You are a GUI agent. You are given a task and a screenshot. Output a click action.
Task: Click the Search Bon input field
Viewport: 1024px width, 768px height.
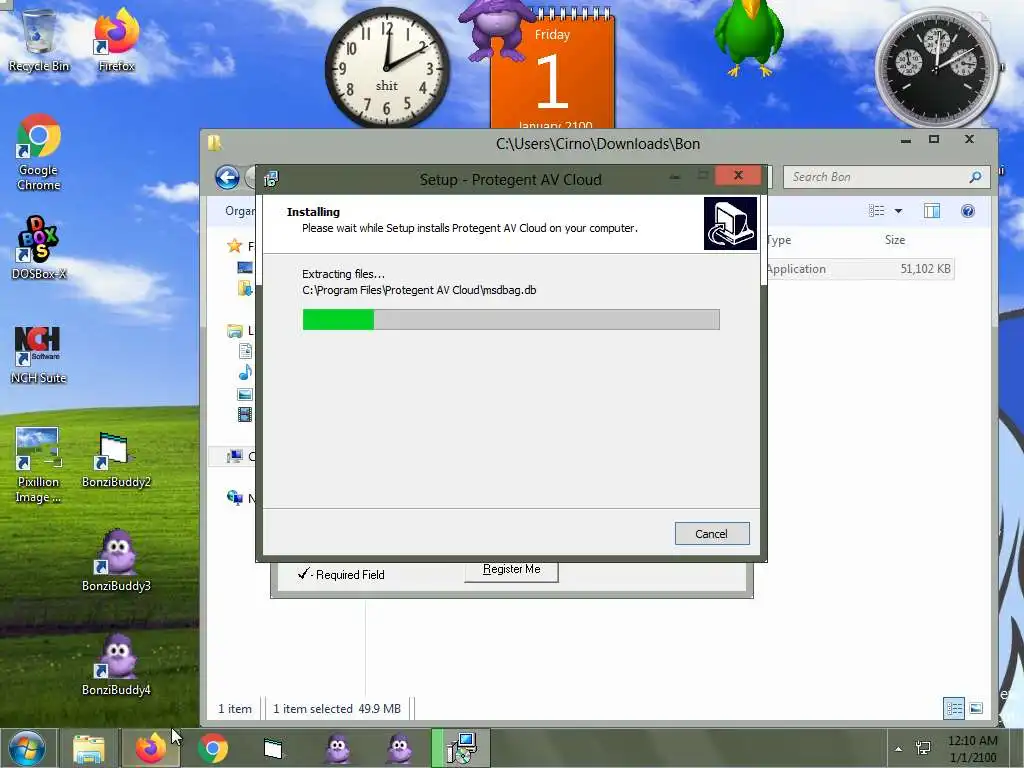[875, 177]
